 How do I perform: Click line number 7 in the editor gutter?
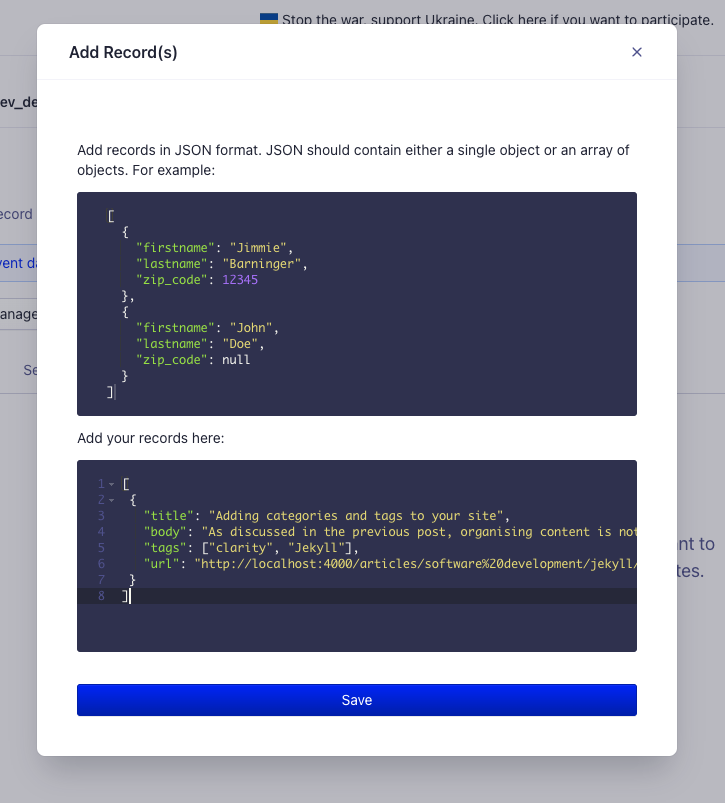(x=101, y=580)
